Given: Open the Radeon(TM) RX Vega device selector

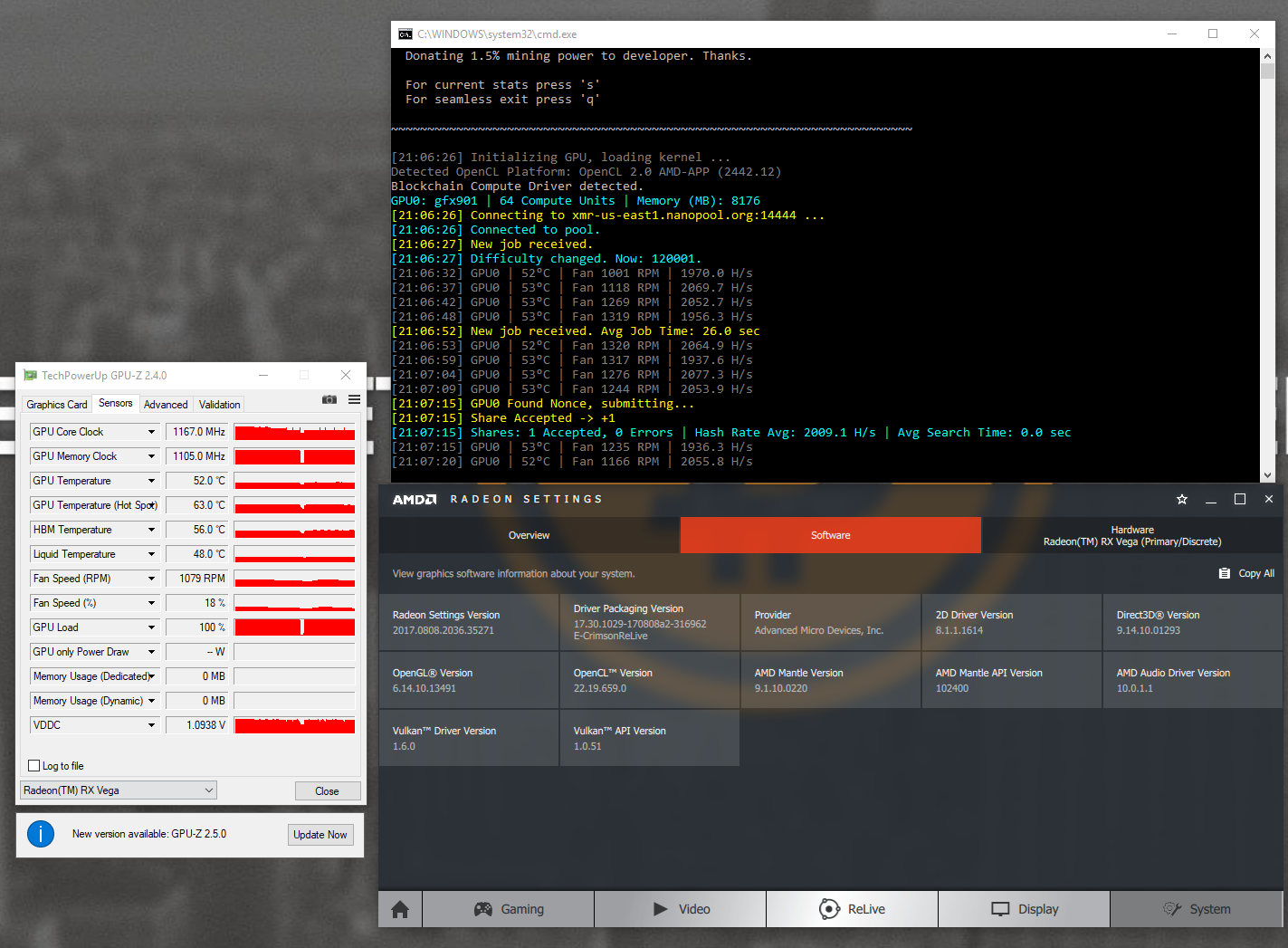Looking at the screenshot, I should pyautogui.click(x=119, y=790).
